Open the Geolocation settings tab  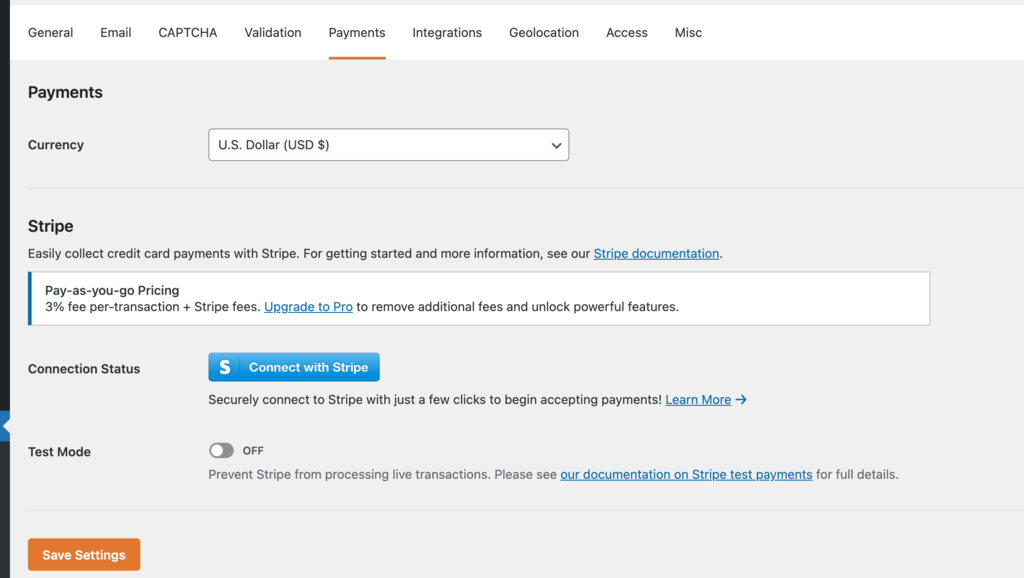[x=544, y=32]
